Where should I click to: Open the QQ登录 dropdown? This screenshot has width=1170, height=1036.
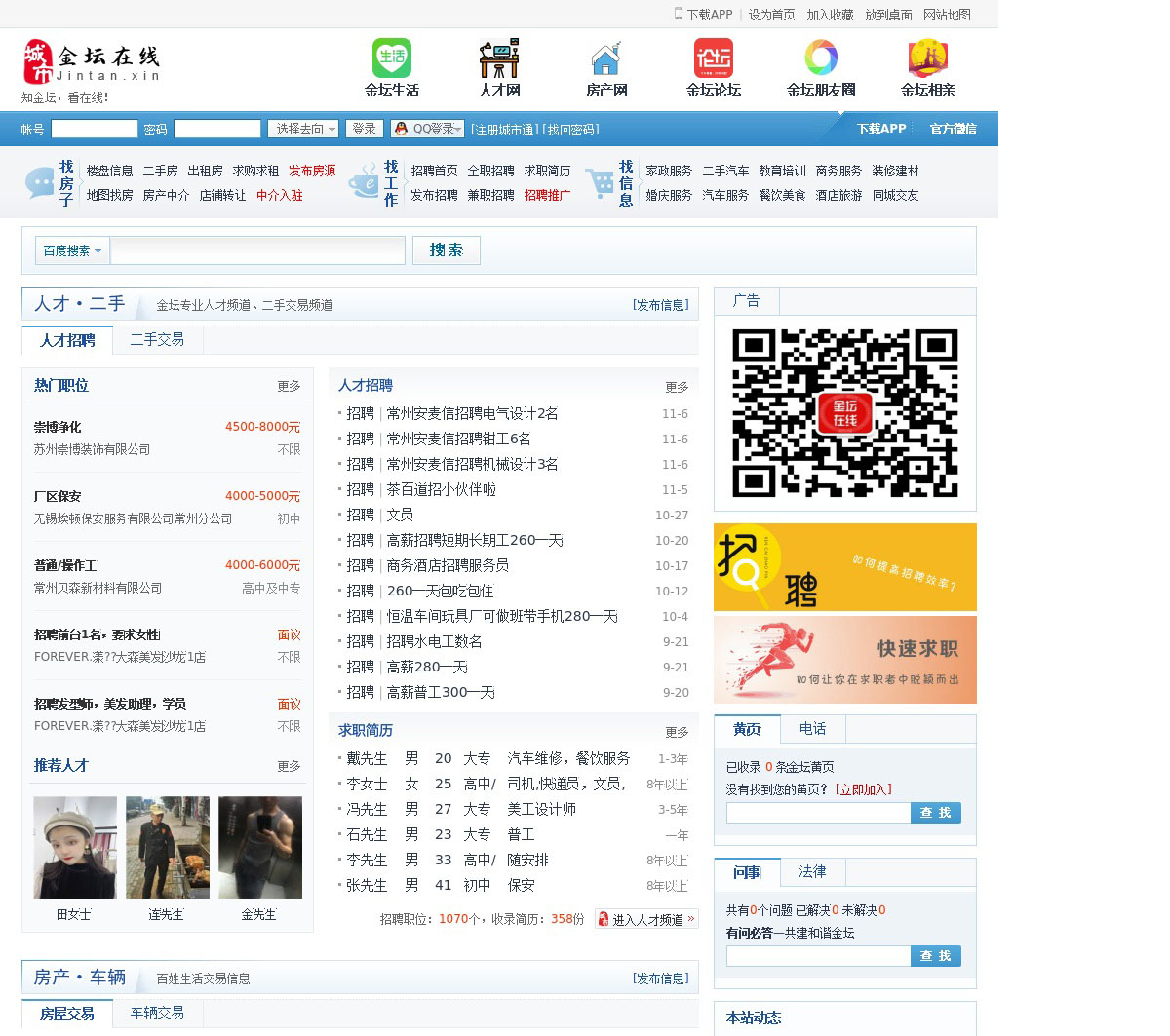(427, 129)
